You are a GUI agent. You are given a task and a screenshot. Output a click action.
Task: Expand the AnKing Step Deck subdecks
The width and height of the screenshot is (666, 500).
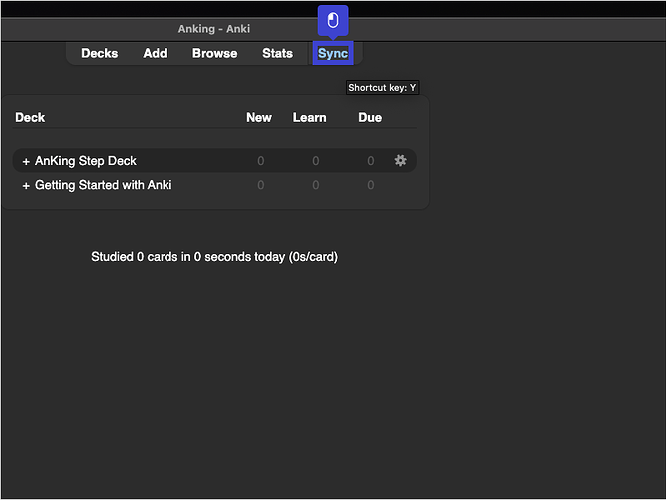[x=26, y=161]
